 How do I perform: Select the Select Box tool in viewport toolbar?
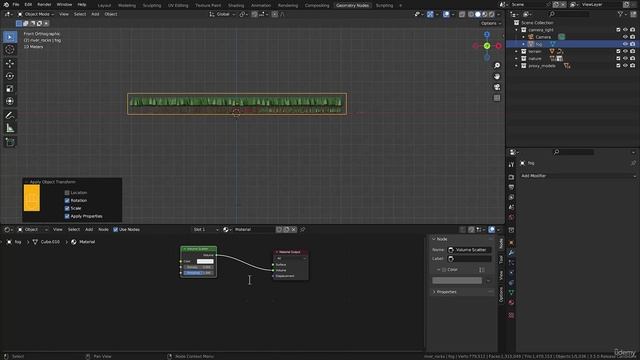tap(10, 37)
